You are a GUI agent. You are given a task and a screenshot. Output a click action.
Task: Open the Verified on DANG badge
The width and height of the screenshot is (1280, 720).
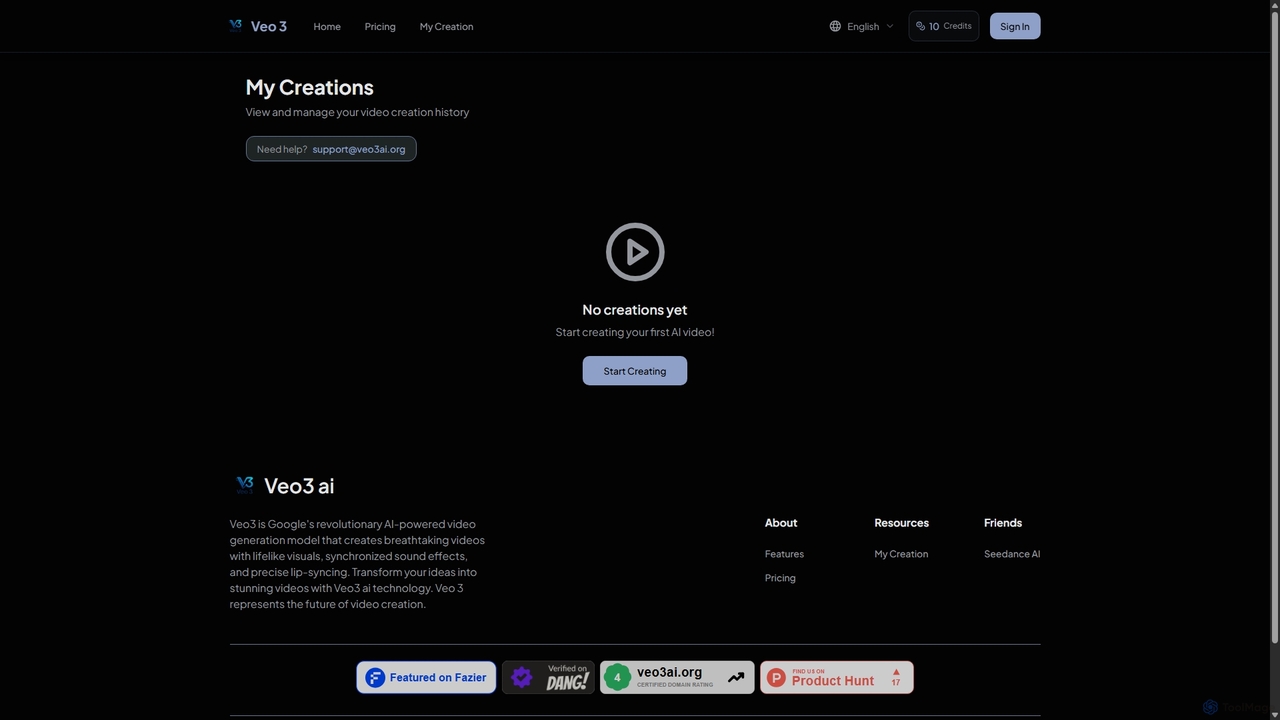click(548, 677)
